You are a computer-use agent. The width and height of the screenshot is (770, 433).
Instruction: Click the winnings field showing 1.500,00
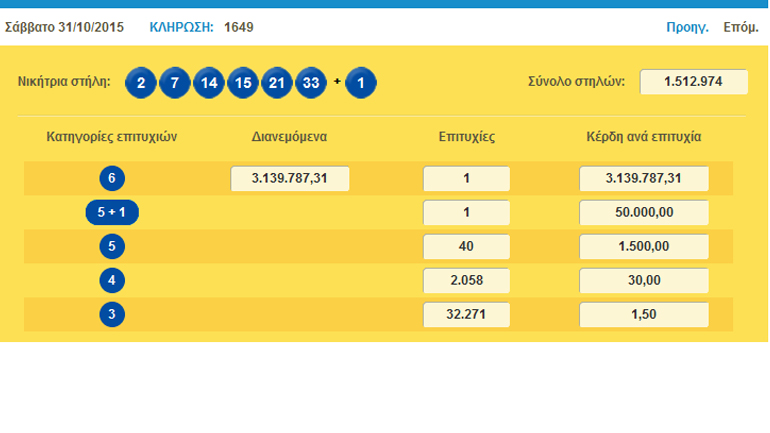coord(644,247)
